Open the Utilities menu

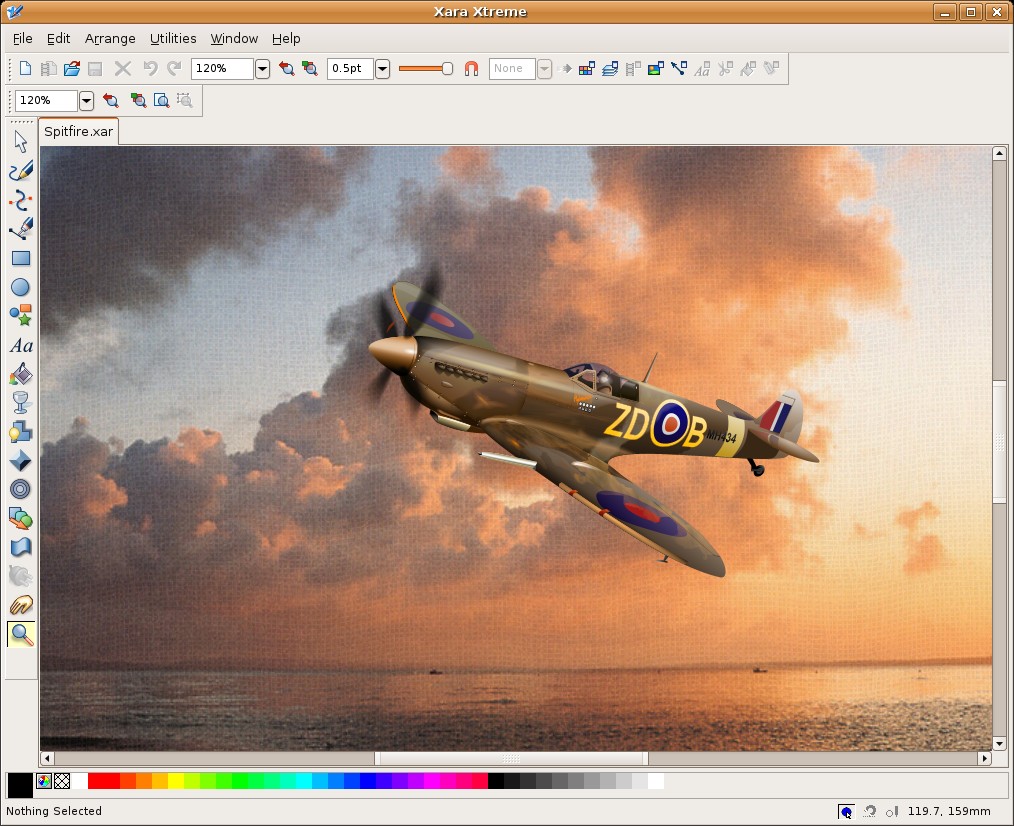click(x=173, y=39)
